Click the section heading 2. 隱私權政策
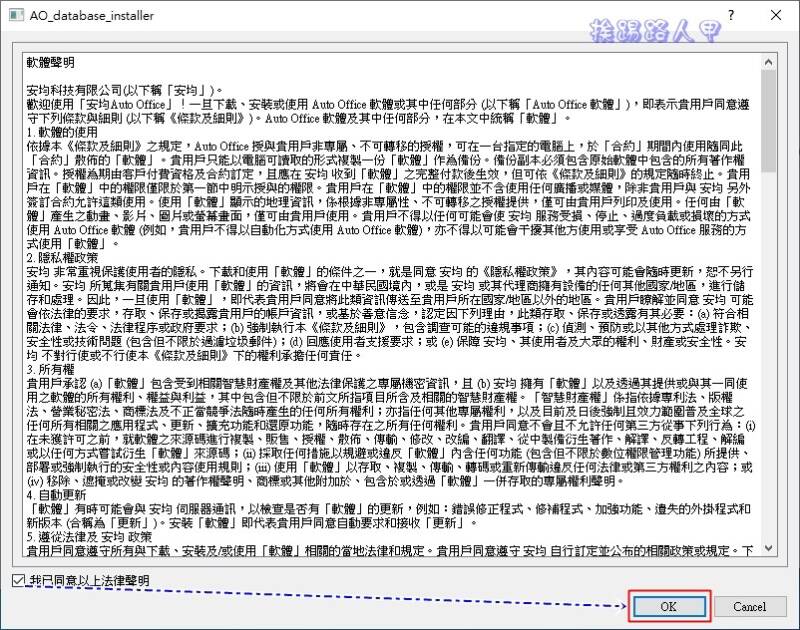The width and height of the screenshot is (800, 630). click(62, 258)
